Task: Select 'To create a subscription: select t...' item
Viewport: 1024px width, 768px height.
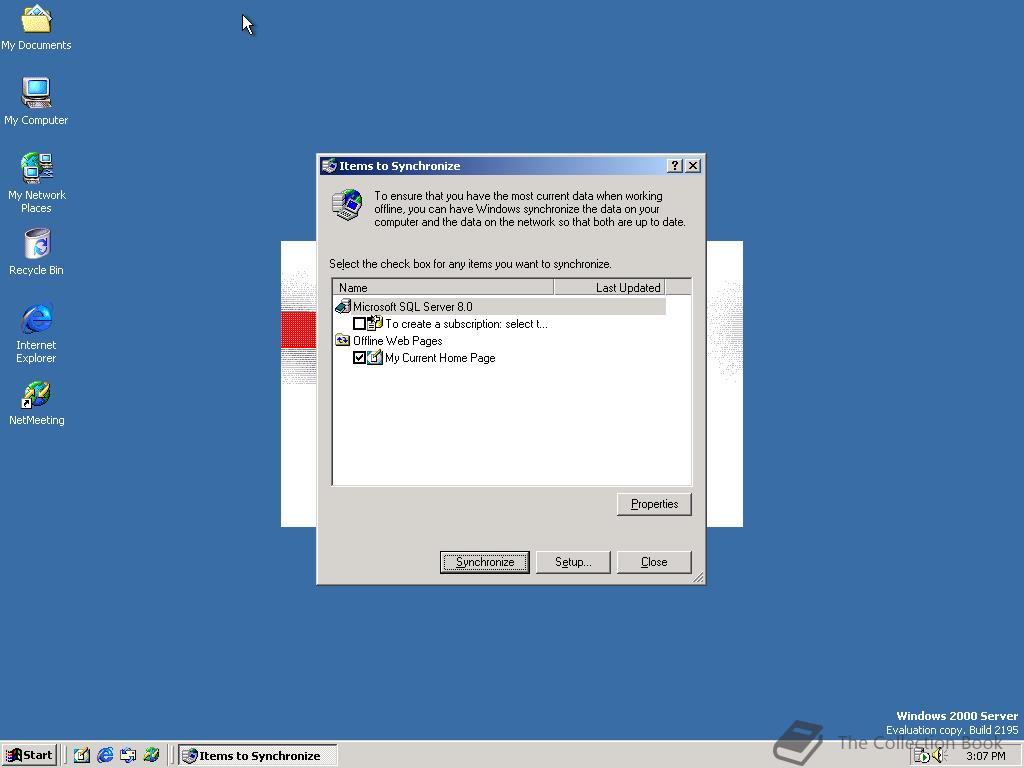Action: coord(466,323)
